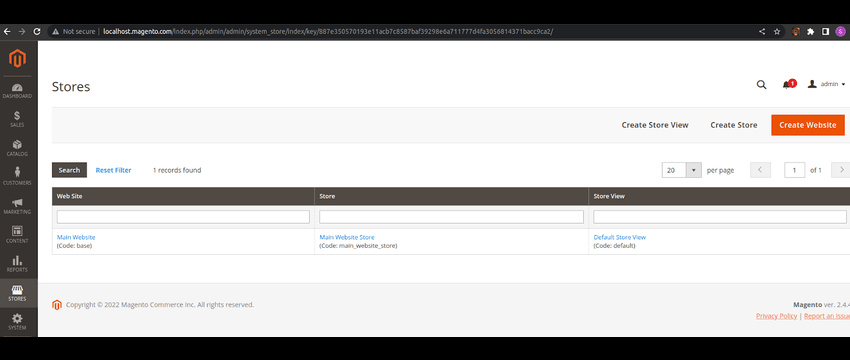Open the Sales sidebar menu
This screenshot has width=850, height=360.
[17, 119]
